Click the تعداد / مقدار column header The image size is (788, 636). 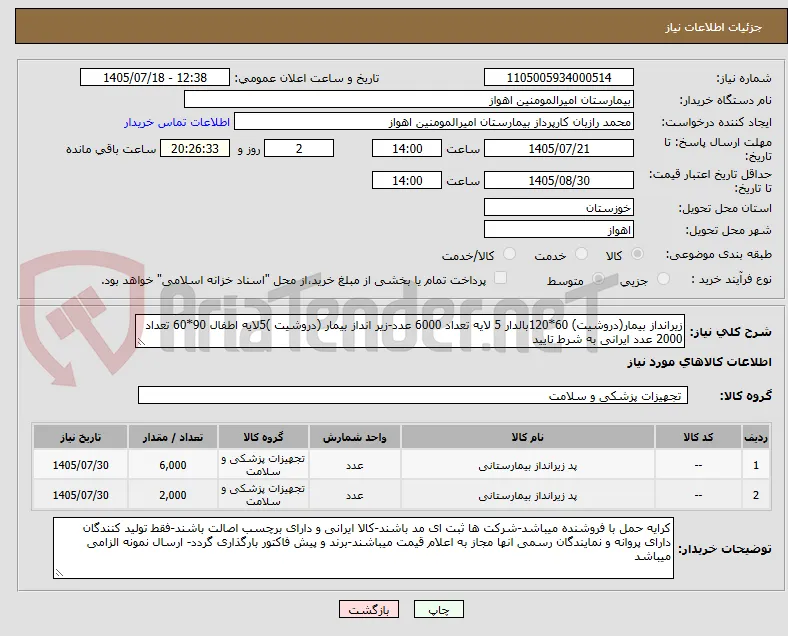coord(173,437)
